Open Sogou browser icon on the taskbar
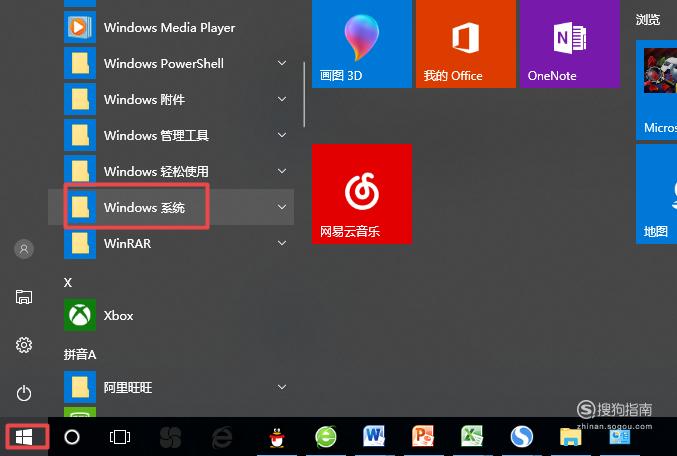This screenshot has width=677, height=456. point(521,437)
